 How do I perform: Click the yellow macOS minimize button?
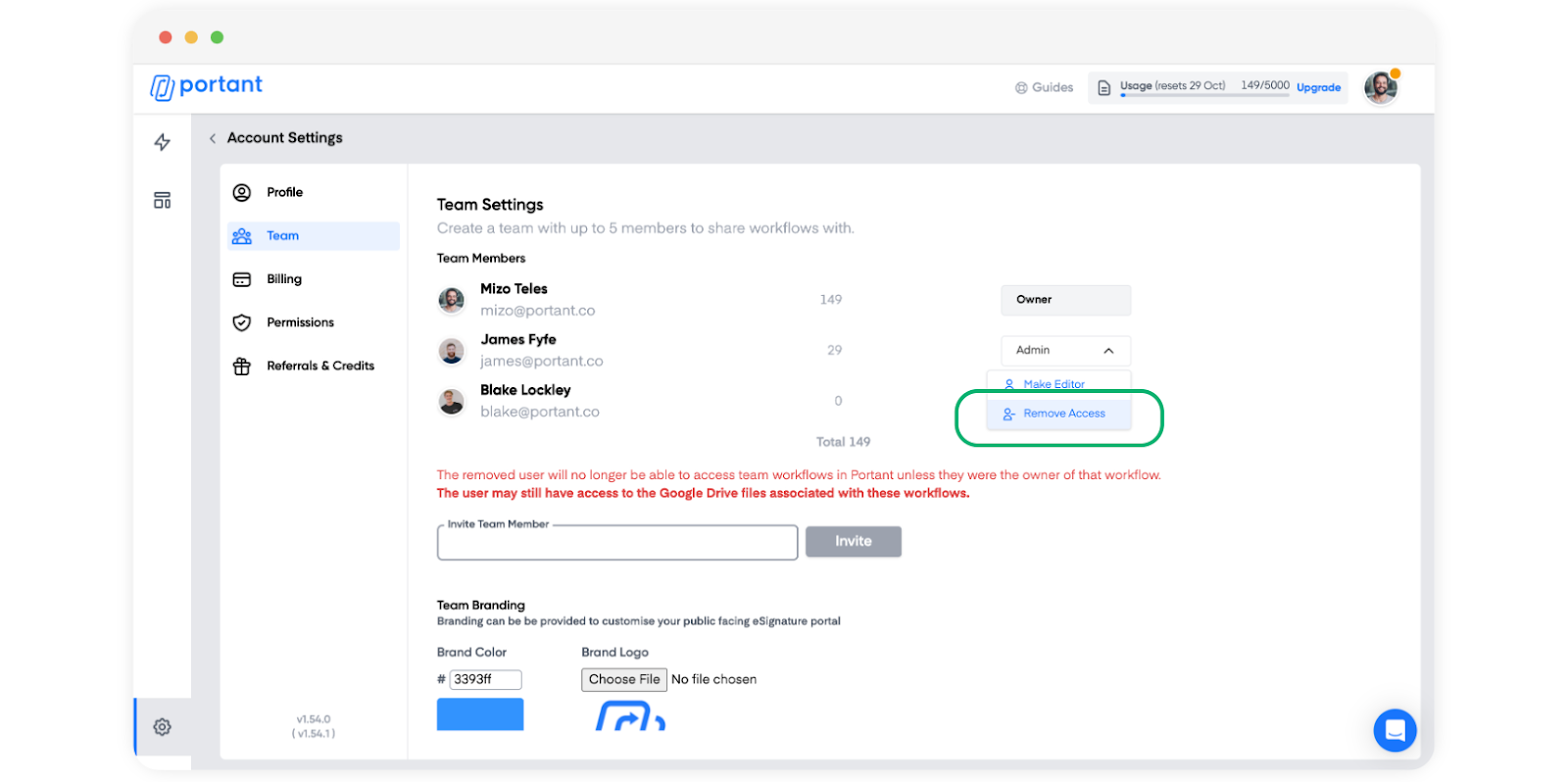coord(191,37)
